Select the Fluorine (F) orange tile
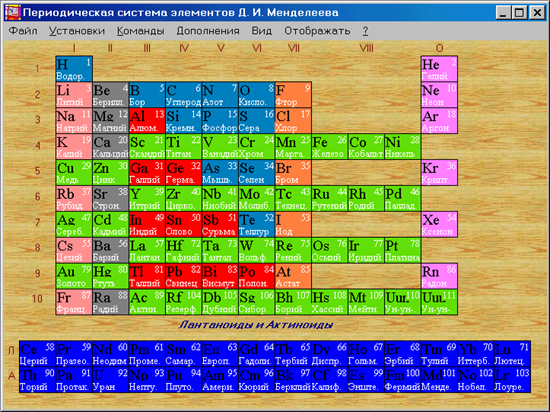This screenshot has width=550, height=412. pyautogui.click(x=293, y=95)
